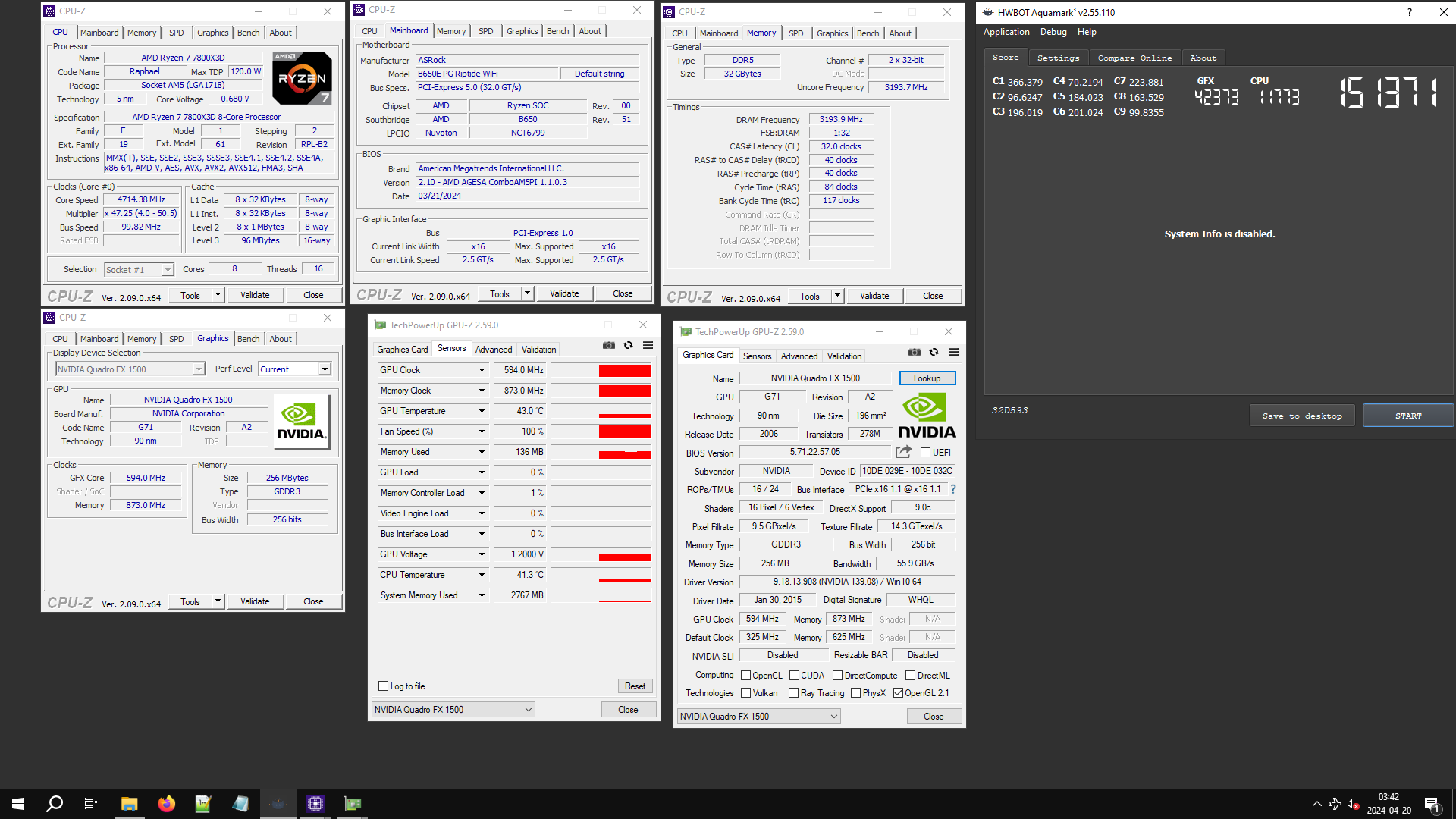Click Validate in CPU-Z Mainboard window
This screenshot has height=819, width=1456.
click(564, 293)
